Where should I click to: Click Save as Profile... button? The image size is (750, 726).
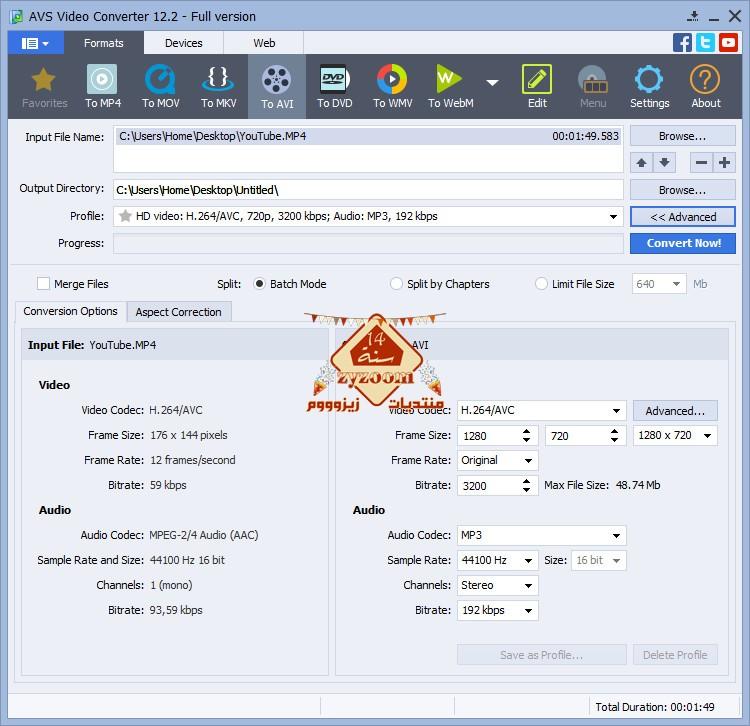[x=541, y=655]
